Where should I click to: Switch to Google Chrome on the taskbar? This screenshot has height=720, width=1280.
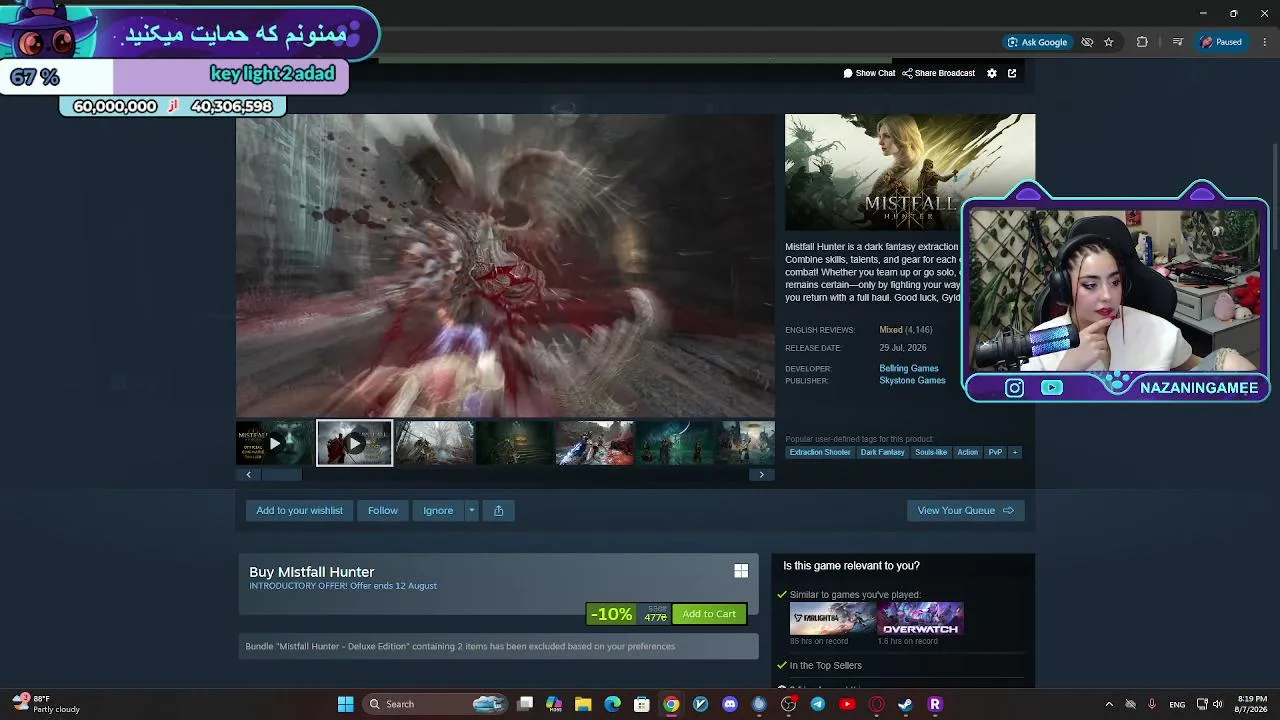671,704
